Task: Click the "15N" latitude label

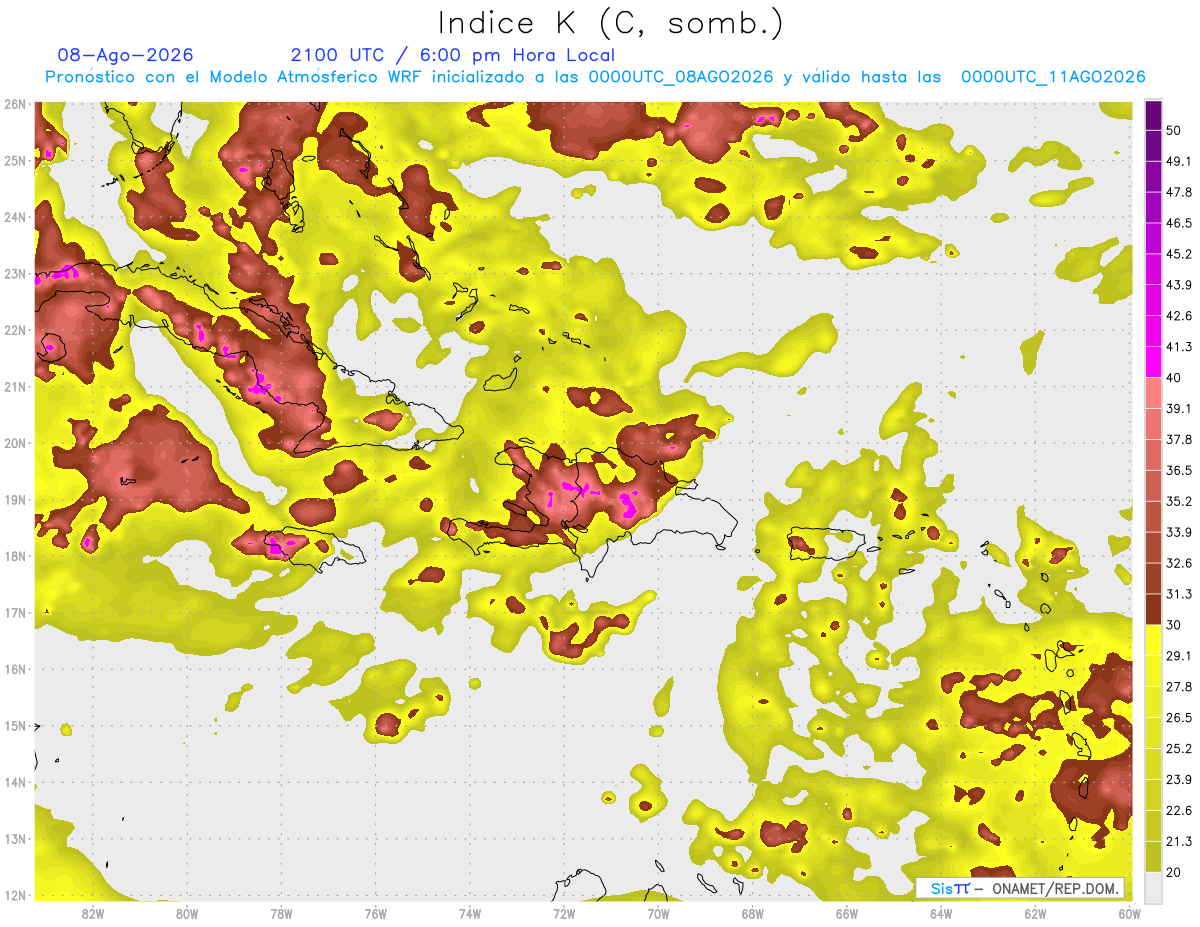Action: click(x=14, y=726)
